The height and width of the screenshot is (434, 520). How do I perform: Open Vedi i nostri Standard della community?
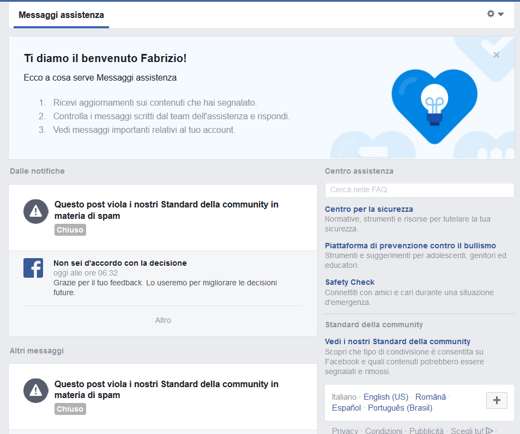point(397,342)
